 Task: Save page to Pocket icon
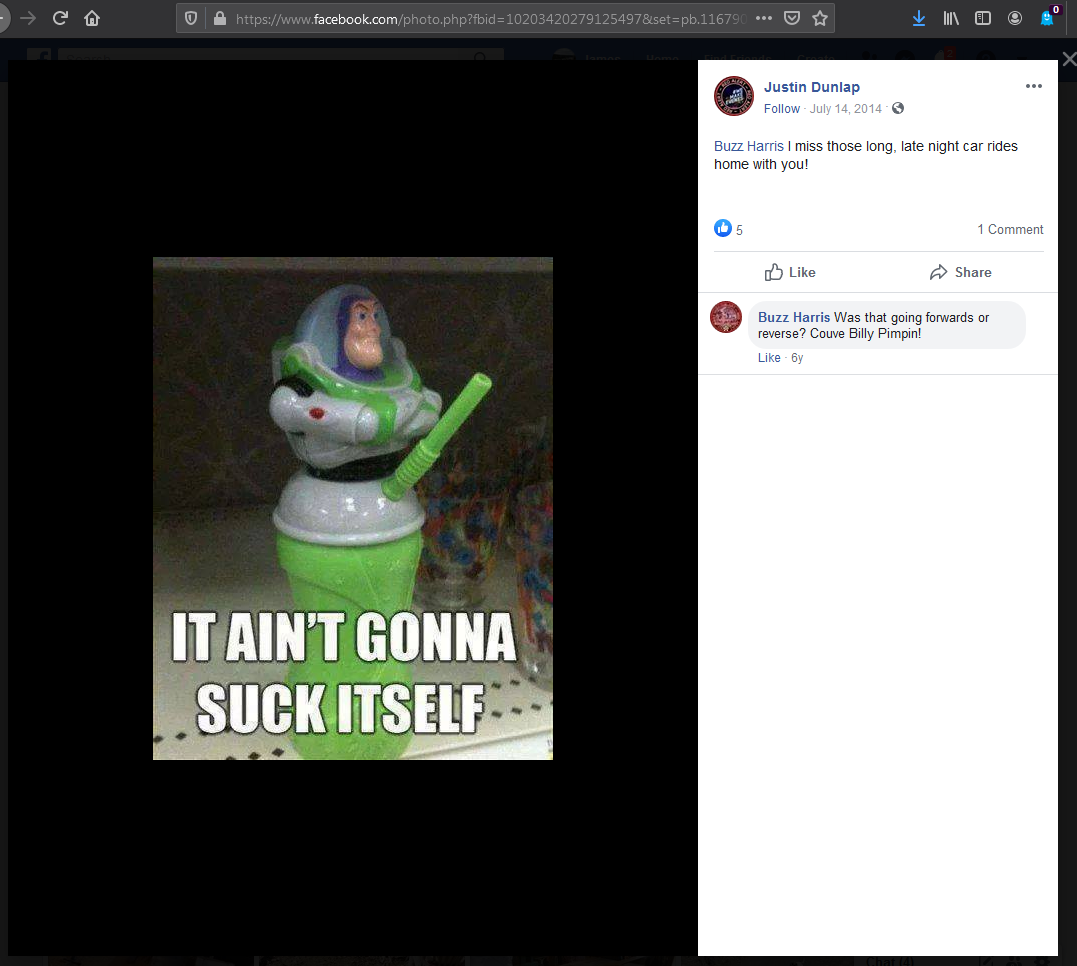(x=792, y=19)
